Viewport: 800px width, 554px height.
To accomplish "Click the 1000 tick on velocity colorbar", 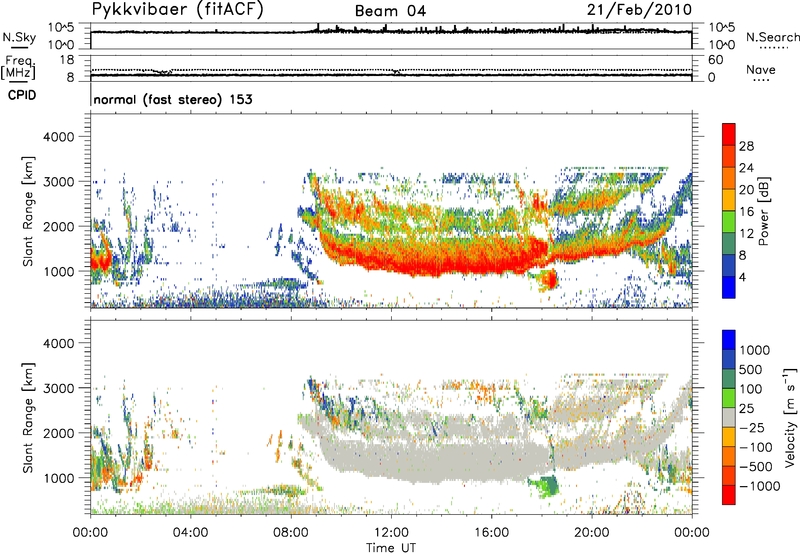I will click(x=755, y=350).
